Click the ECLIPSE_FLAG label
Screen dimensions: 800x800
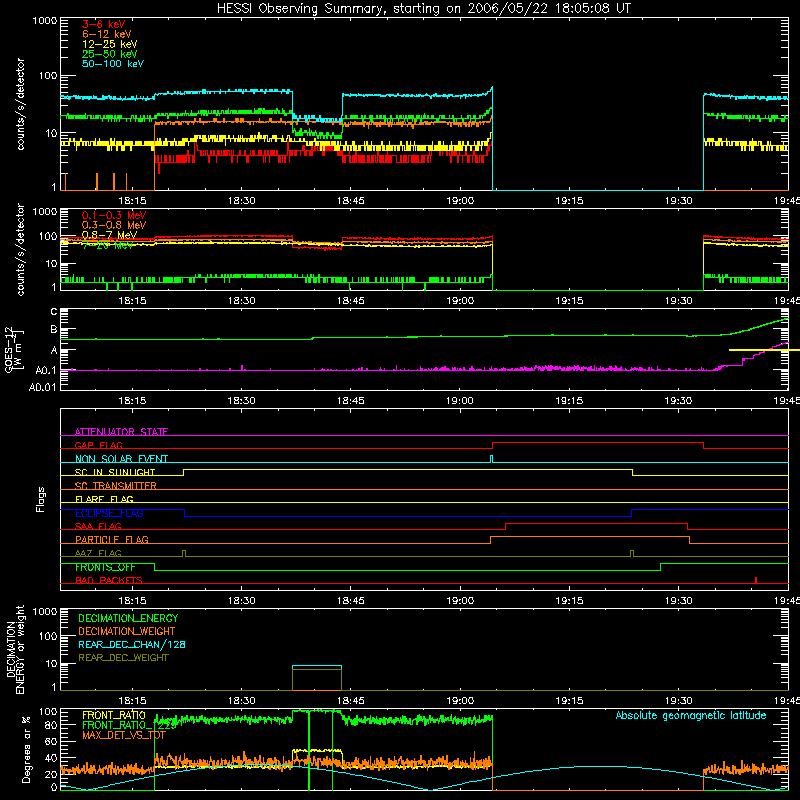click(x=109, y=513)
